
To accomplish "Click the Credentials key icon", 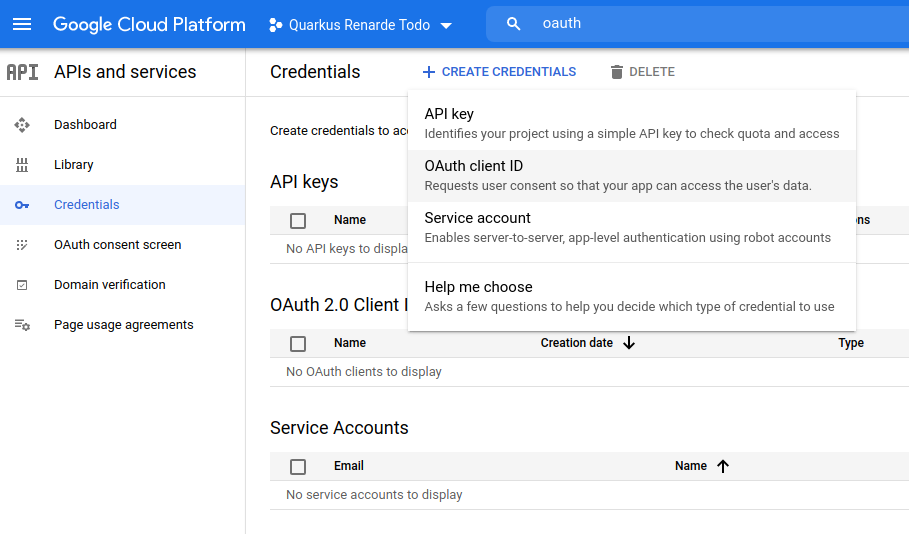I will coord(22,205).
